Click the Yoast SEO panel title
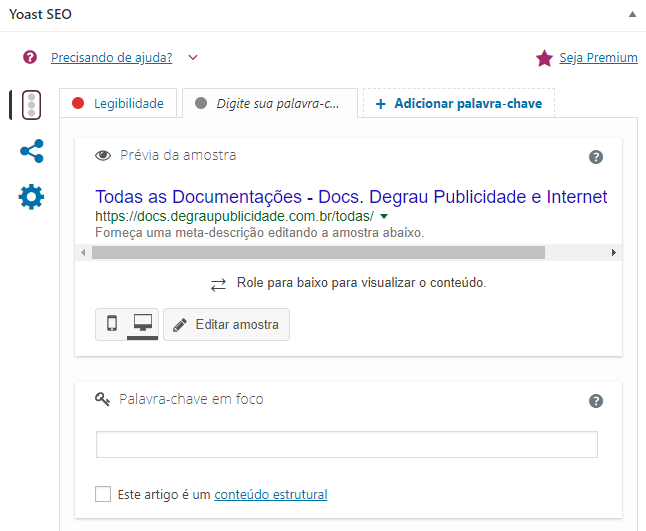Screen dimensions: 646x531 [40, 14]
